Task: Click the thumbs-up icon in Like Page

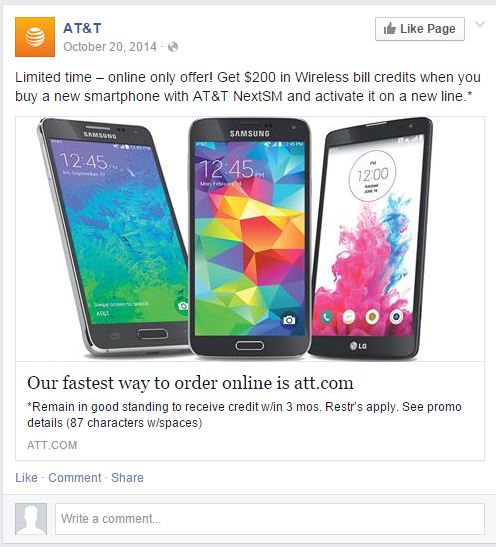Action: point(390,29)
